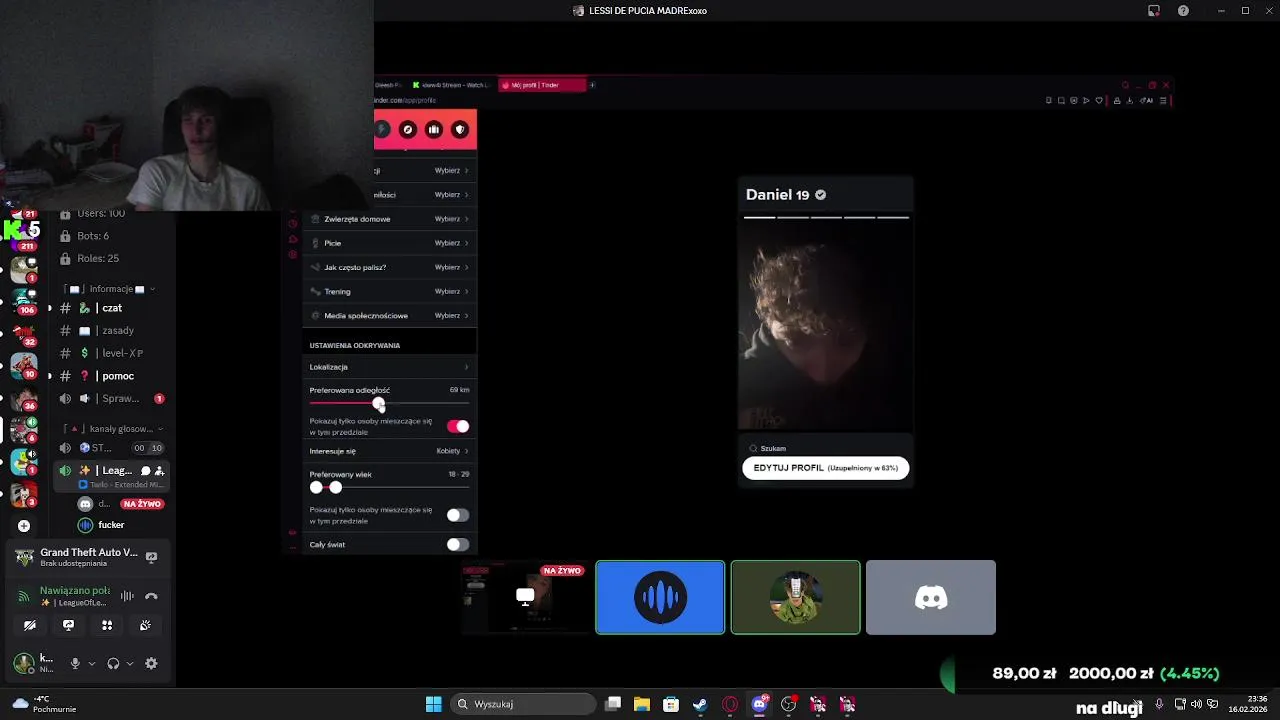The height and width of the screenshot is (720, 1280).
Task: Open taskbar weather widget Pochmurnie
Action: point(44,704)
